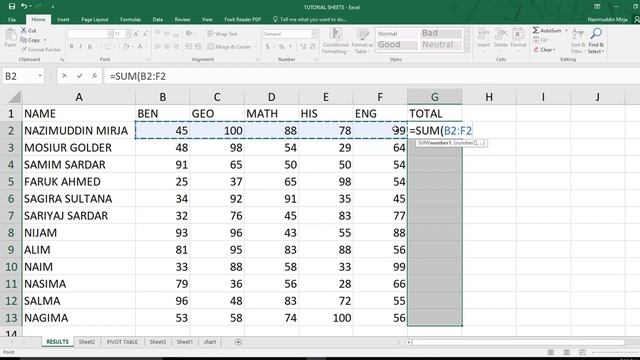Open Conditional Formatting

335,40
